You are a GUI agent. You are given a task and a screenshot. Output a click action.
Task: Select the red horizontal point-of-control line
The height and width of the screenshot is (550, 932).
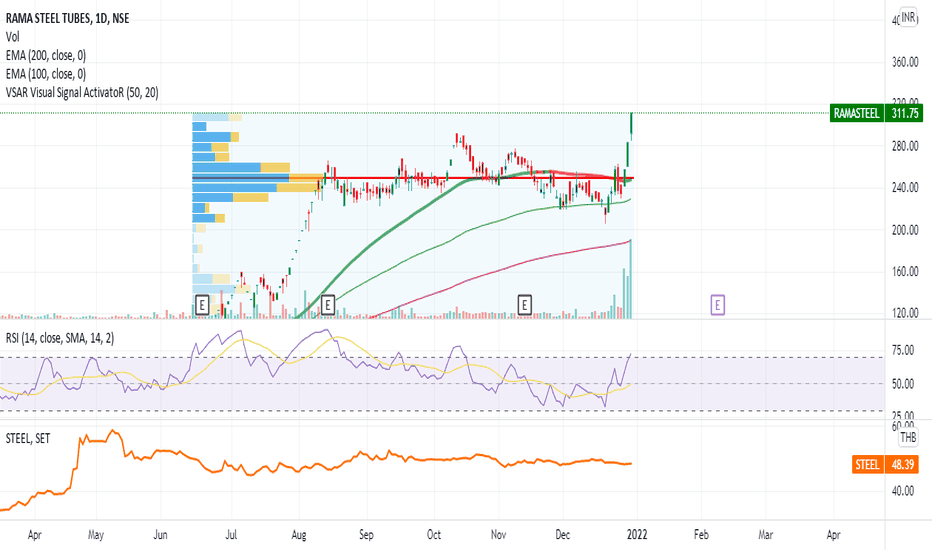413,178
